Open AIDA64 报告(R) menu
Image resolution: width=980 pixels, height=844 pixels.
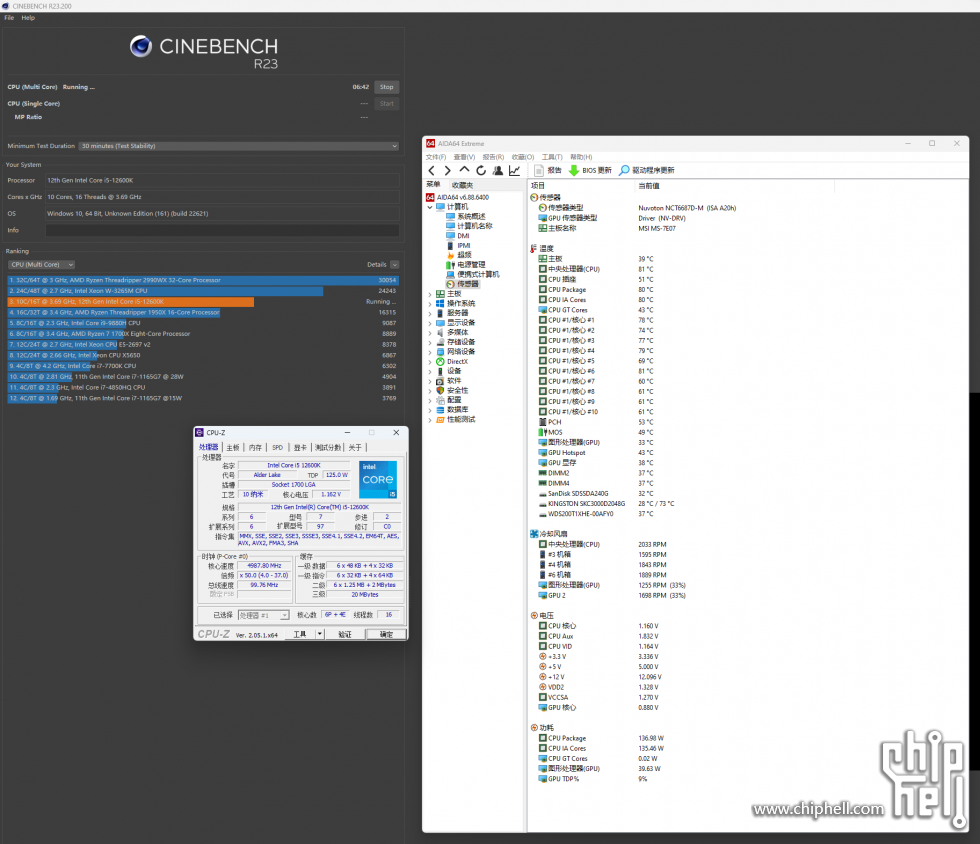493,157
